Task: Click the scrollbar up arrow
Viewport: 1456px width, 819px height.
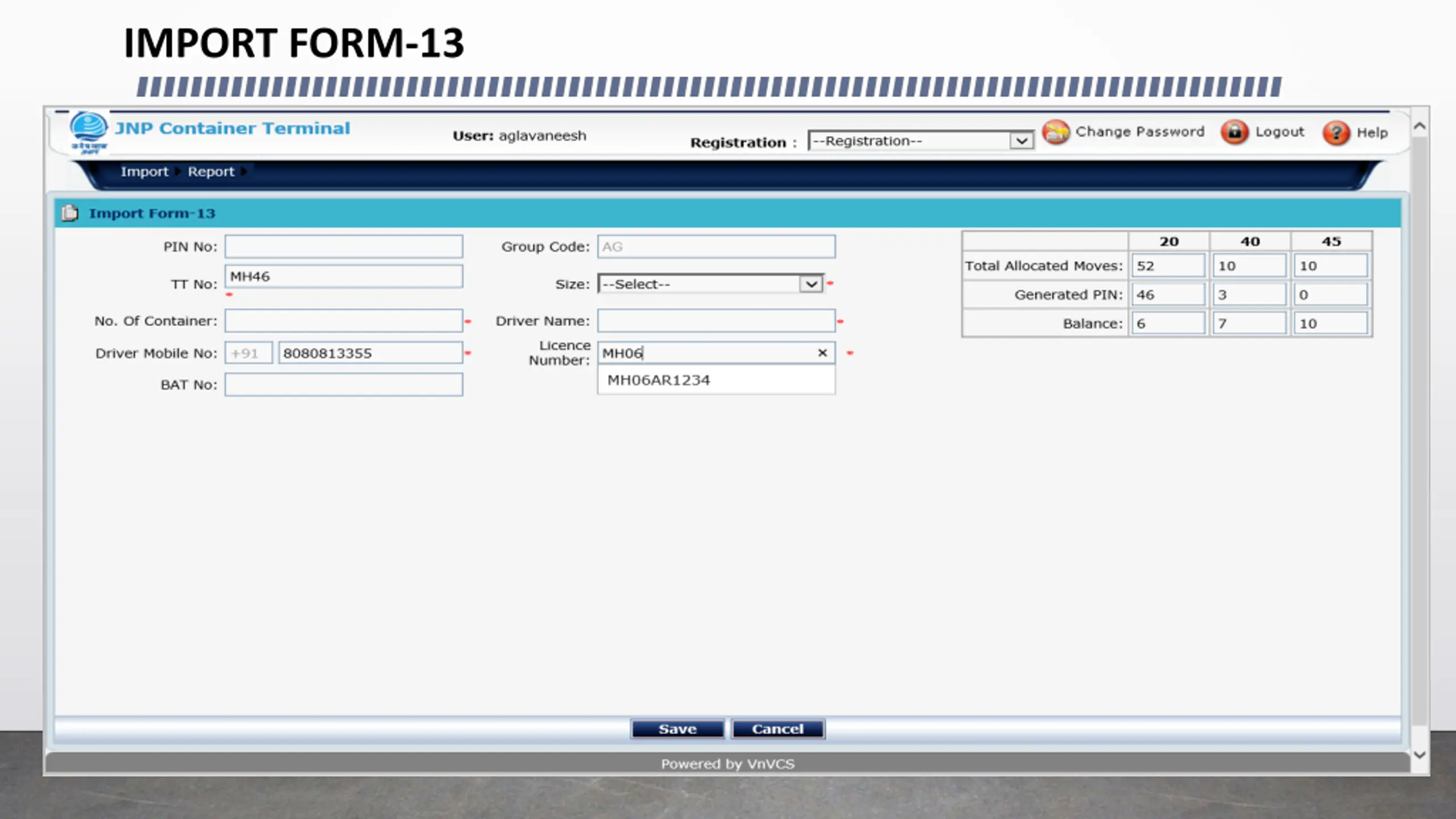Action: [1420, 126]
